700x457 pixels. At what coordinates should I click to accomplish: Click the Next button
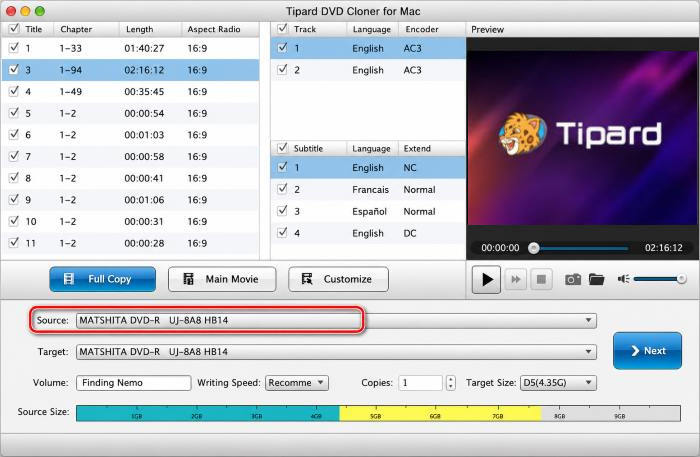pos(647,351)
